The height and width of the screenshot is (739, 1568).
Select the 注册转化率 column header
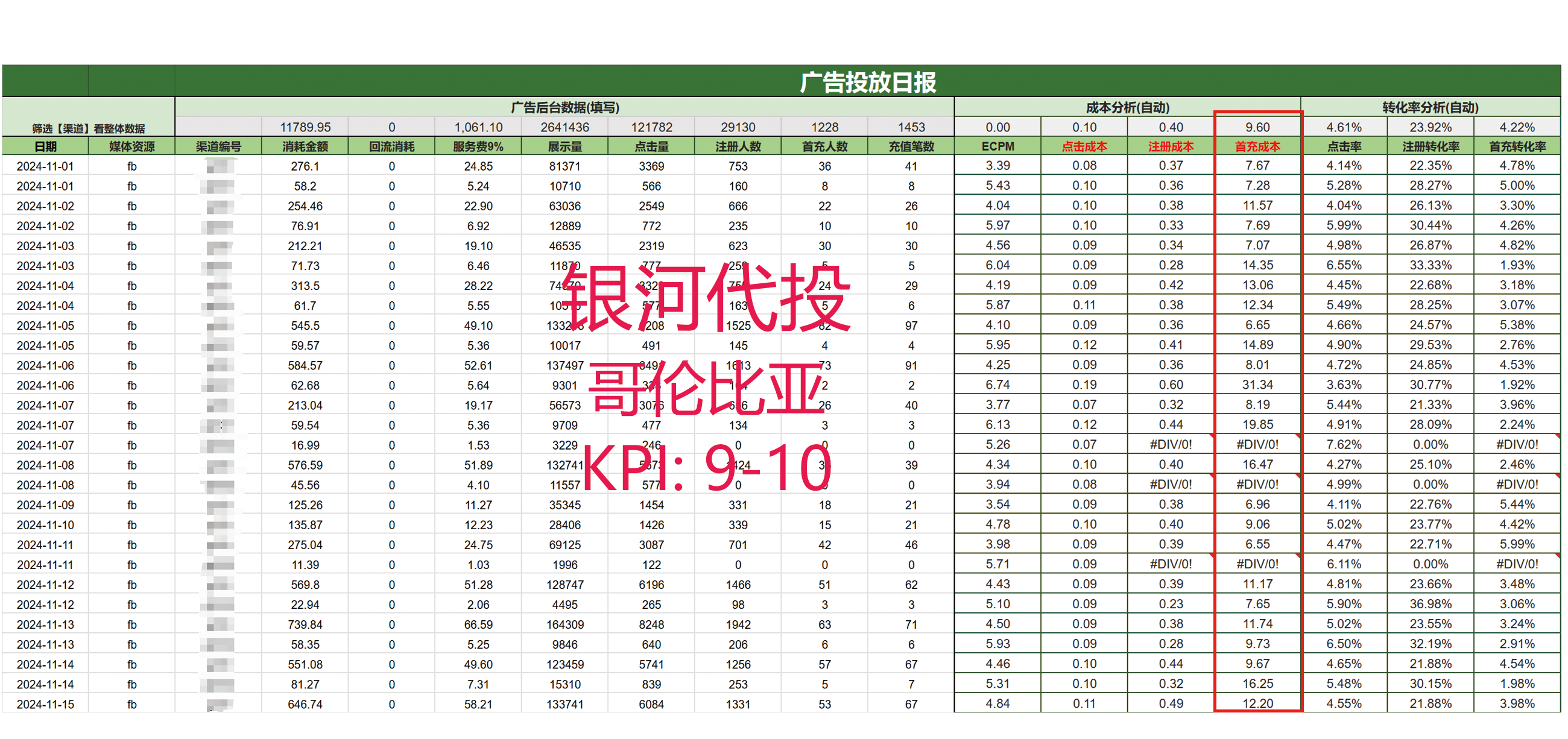1430,146
